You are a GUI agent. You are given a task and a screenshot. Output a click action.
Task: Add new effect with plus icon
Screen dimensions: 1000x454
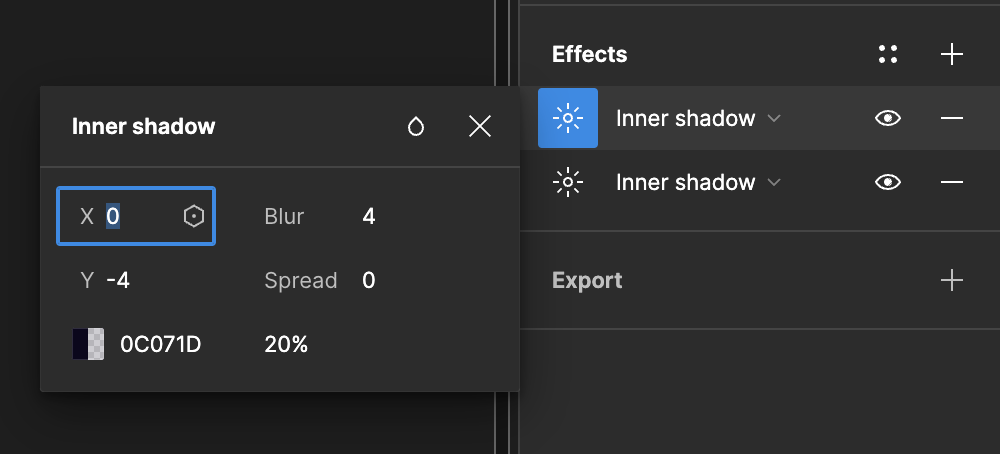[x=952, y=54]
